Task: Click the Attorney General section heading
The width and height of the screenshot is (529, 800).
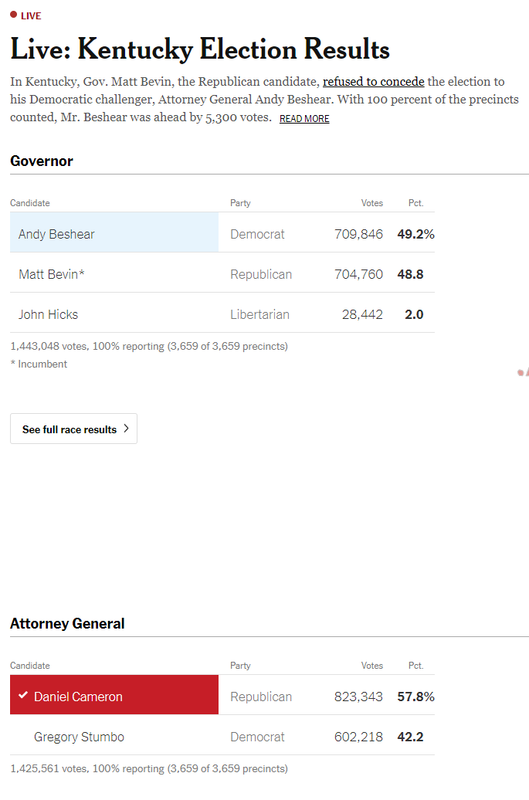Action: [x=67, y=623]
